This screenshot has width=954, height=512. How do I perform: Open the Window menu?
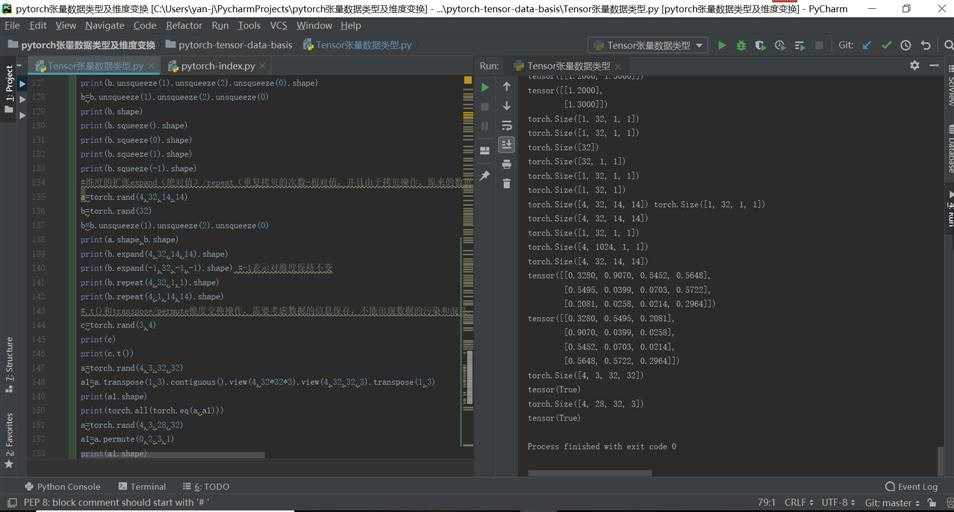[x=314, y=26]
